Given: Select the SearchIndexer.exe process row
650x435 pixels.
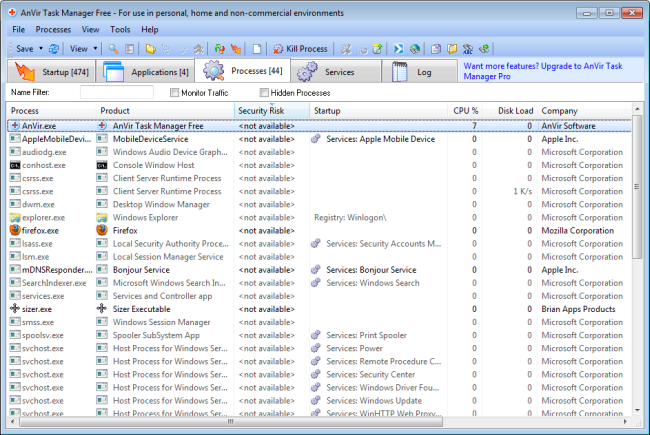Looking at the screenshot, I should [319, 283].
